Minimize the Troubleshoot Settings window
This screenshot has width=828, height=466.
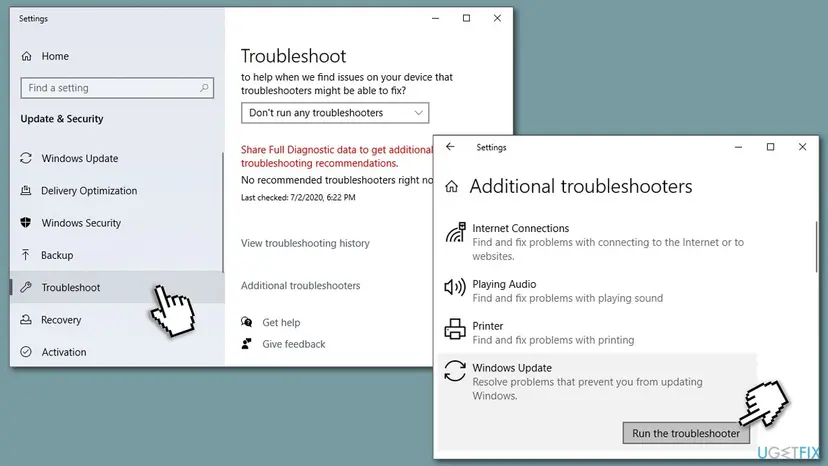pos(435,18)
